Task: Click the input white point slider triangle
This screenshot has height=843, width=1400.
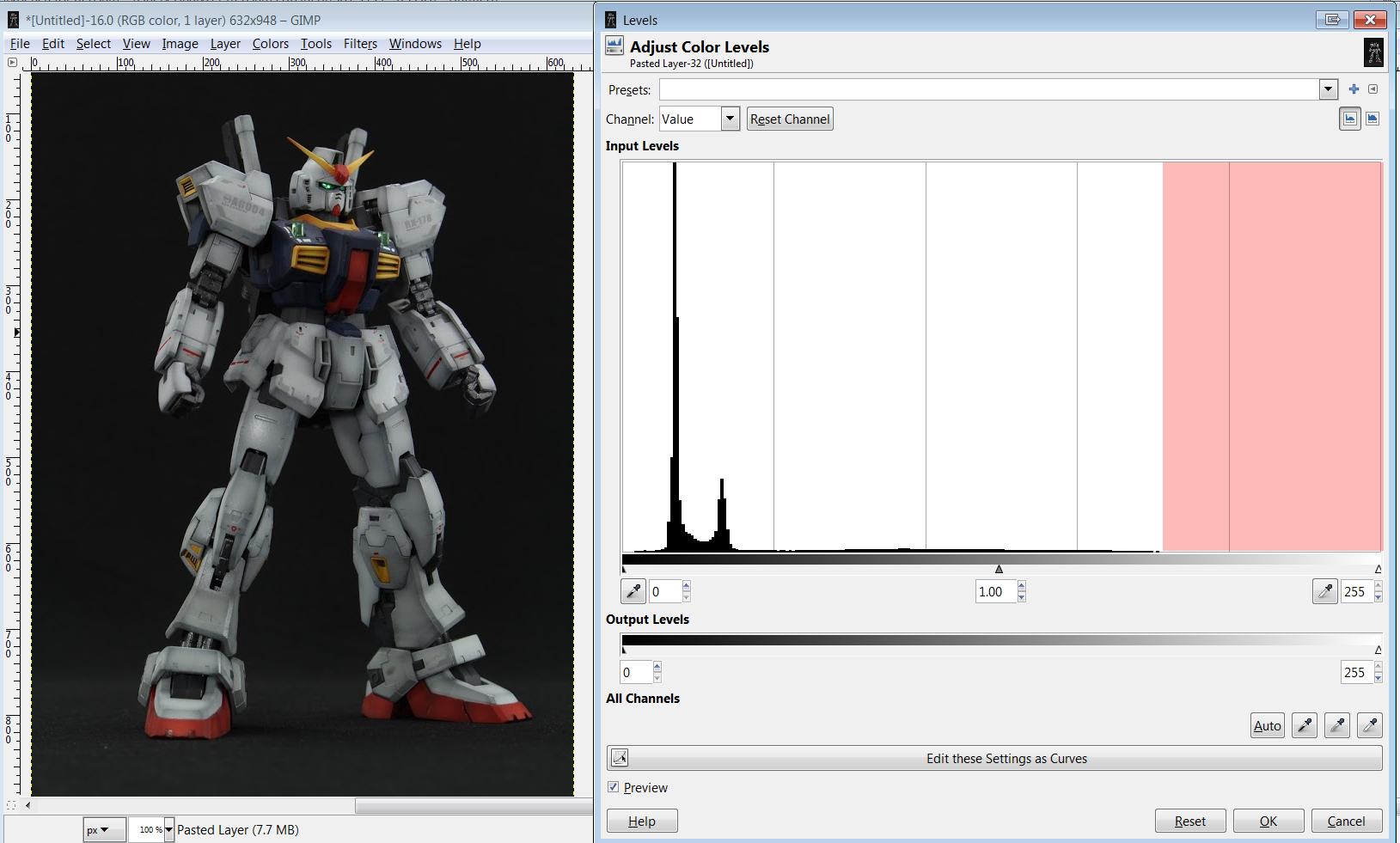Action: tap(1379, 569)
